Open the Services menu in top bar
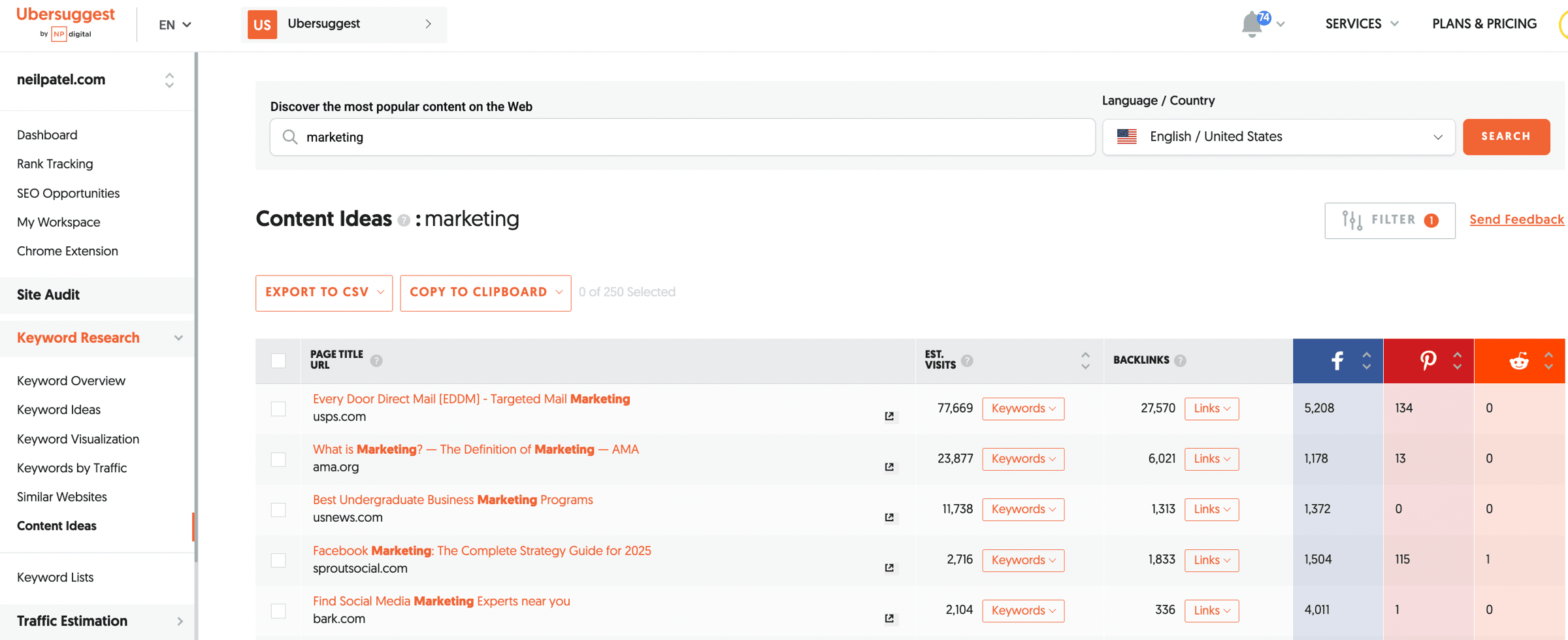The image size is (1568, 640). (1362, 24)
